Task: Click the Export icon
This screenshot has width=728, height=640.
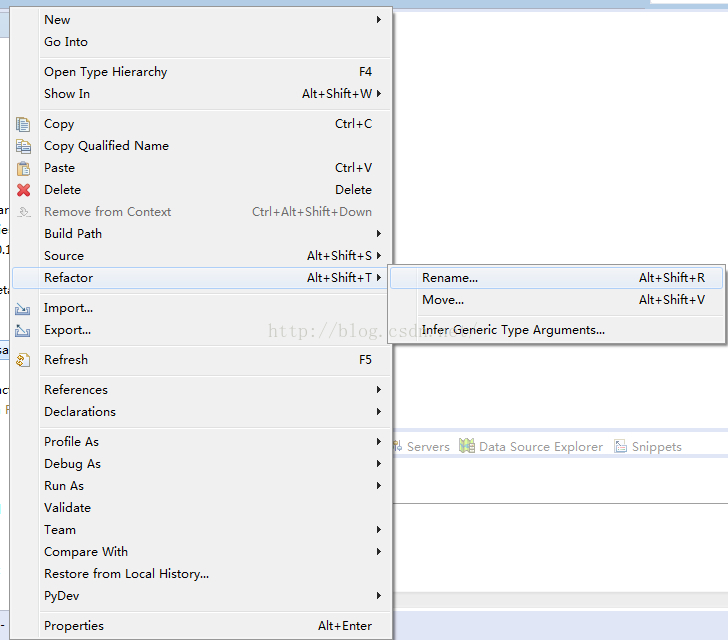Action: coord(22,331)
